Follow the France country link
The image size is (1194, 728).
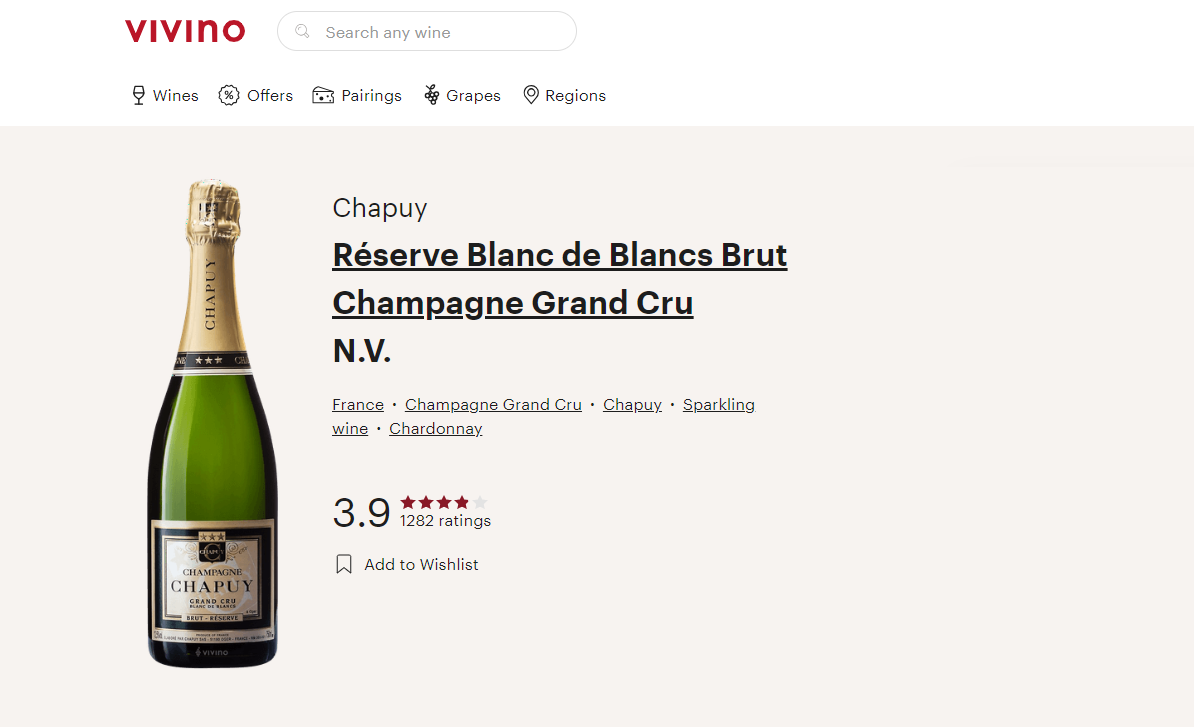358,404
